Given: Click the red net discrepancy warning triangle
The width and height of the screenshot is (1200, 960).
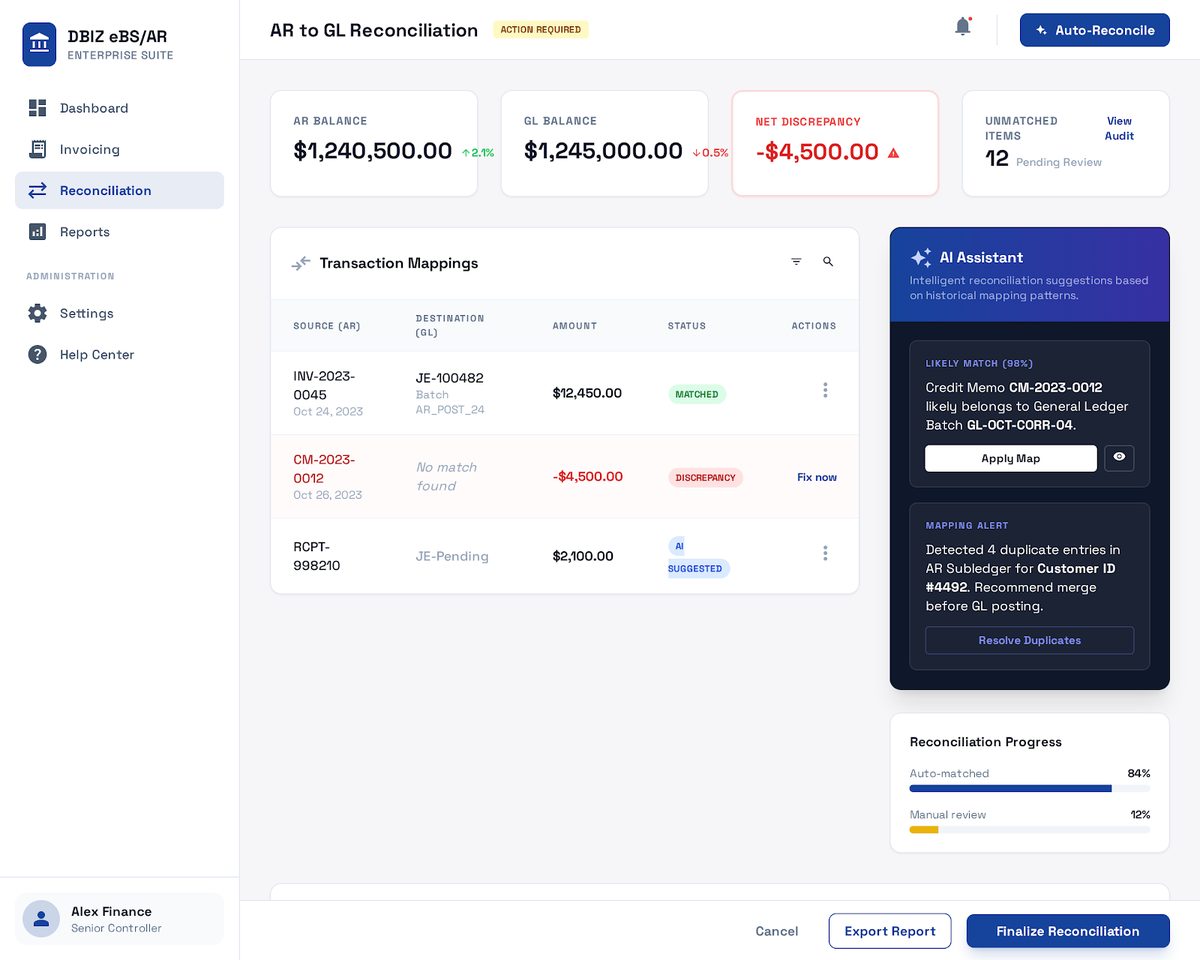Looking at the screenshot, I should point(893,153).
